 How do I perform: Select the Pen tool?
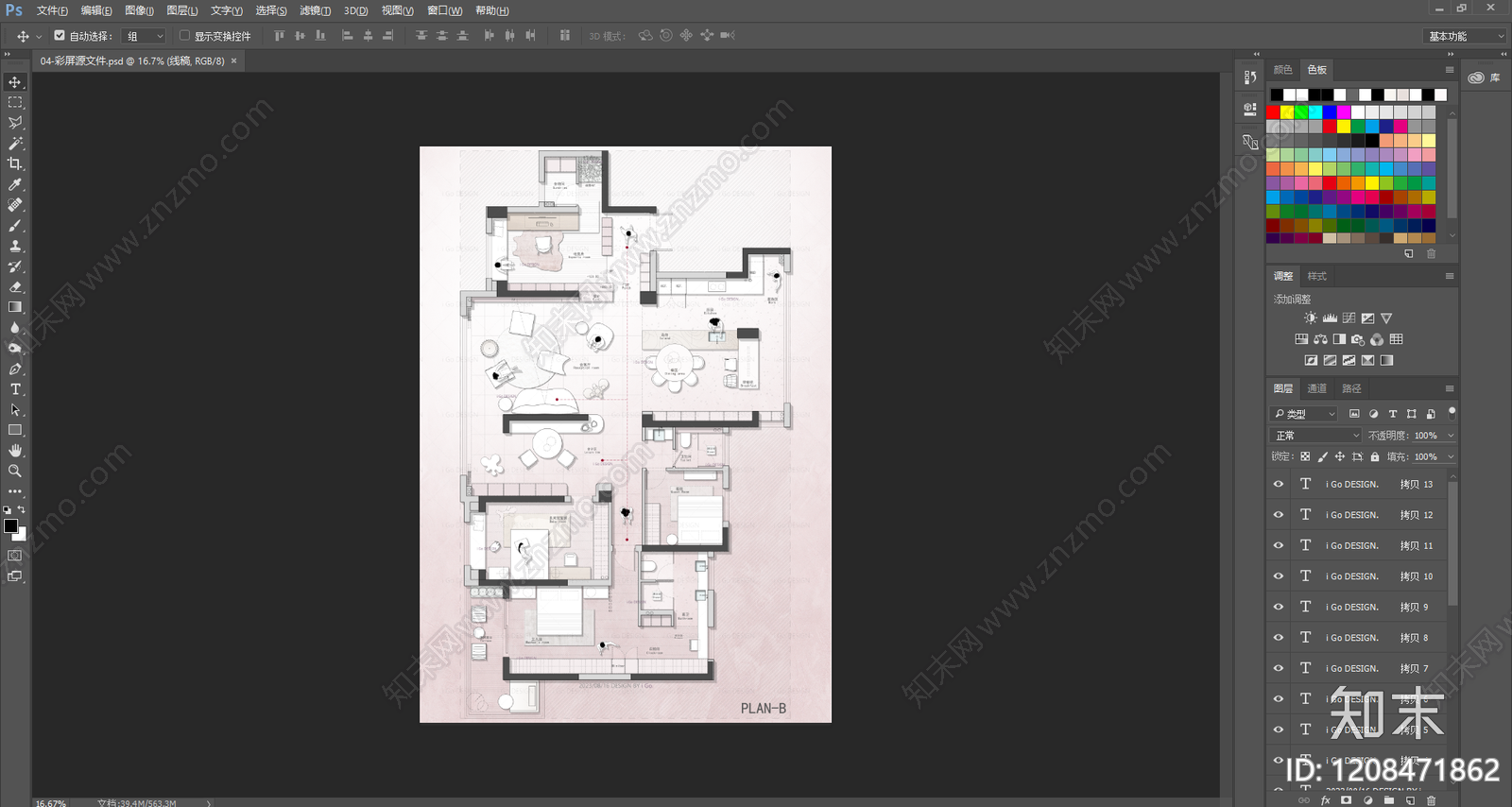point(15,369)
